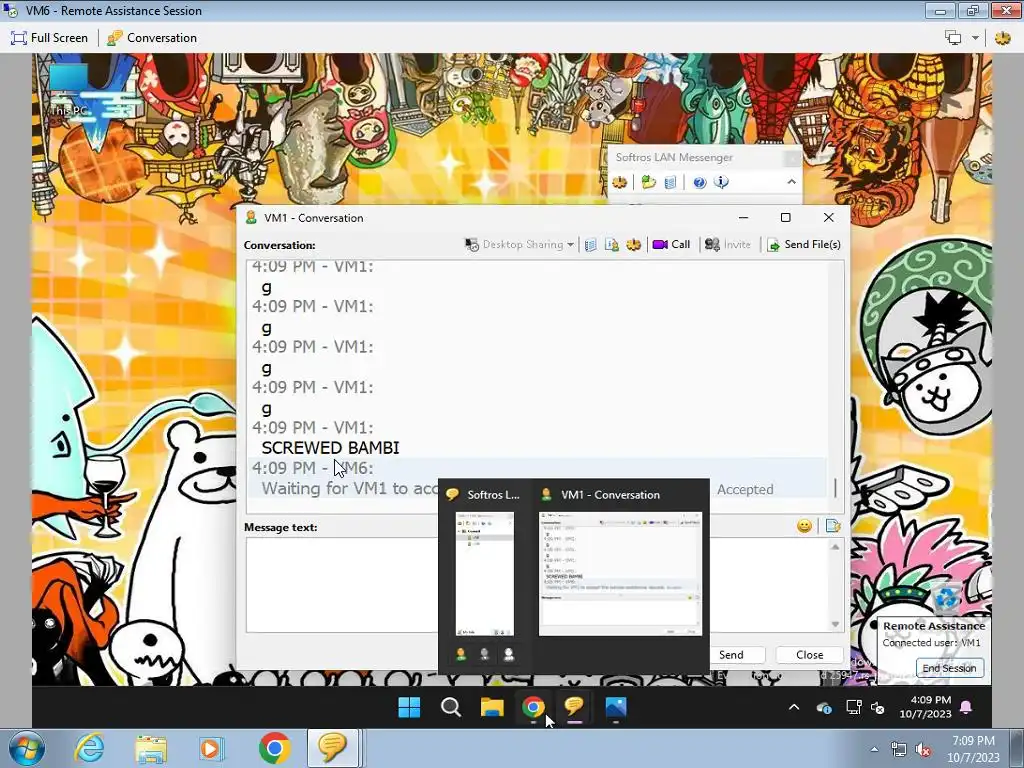Open Search on the remote taskbar

pyautogui.click(x=451, y=707)
